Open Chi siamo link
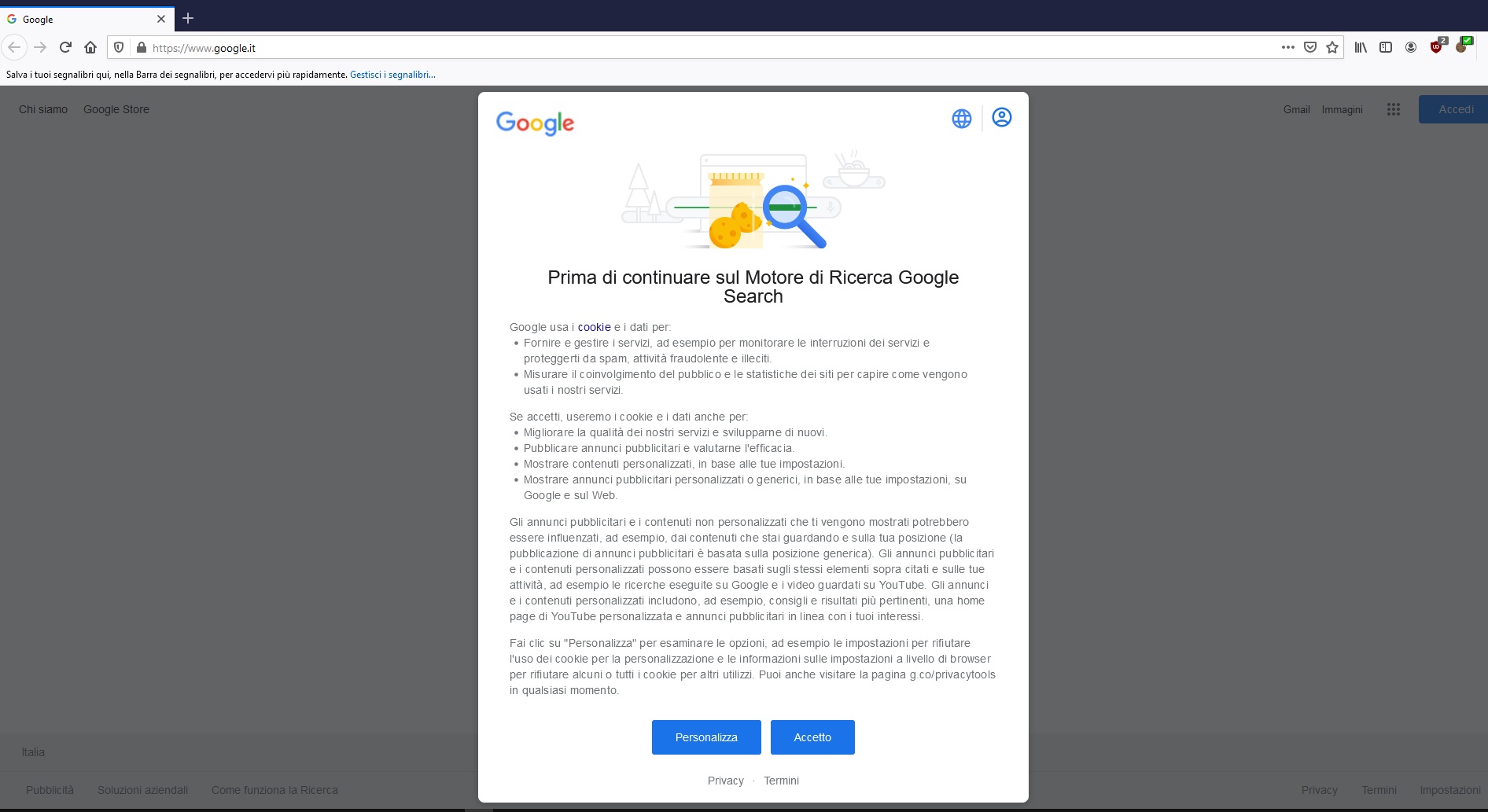 pyautogui.click(x=43, y=109)
